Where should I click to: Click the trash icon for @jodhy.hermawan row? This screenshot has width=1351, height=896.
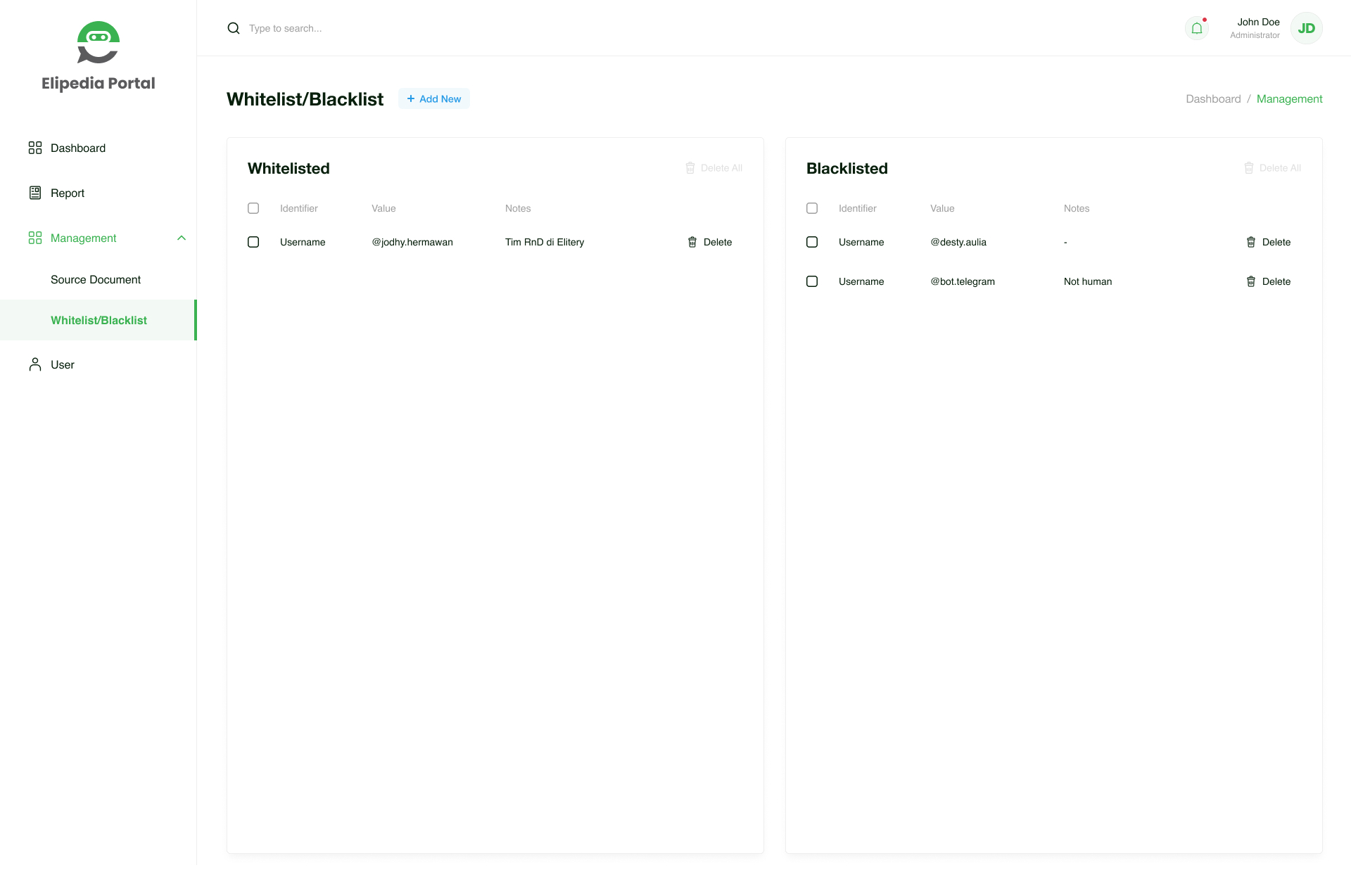[692, 242]
